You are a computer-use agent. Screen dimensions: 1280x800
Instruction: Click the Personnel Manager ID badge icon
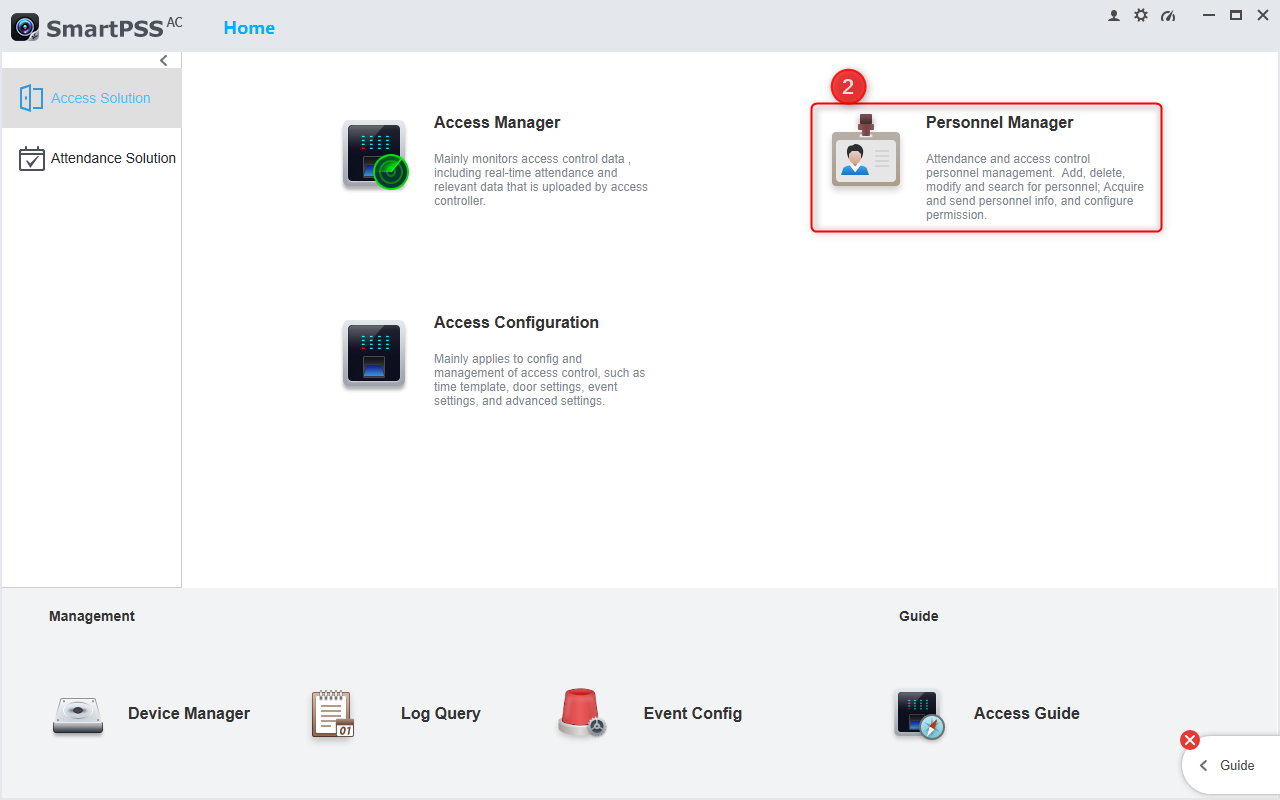866,150
